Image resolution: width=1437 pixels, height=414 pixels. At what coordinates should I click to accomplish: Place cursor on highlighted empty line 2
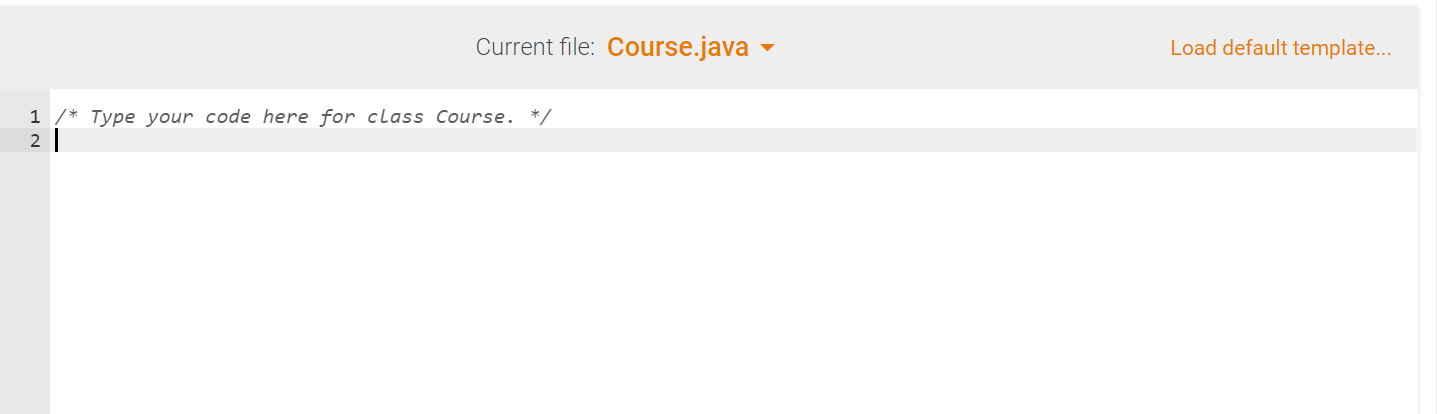(733, 140)
